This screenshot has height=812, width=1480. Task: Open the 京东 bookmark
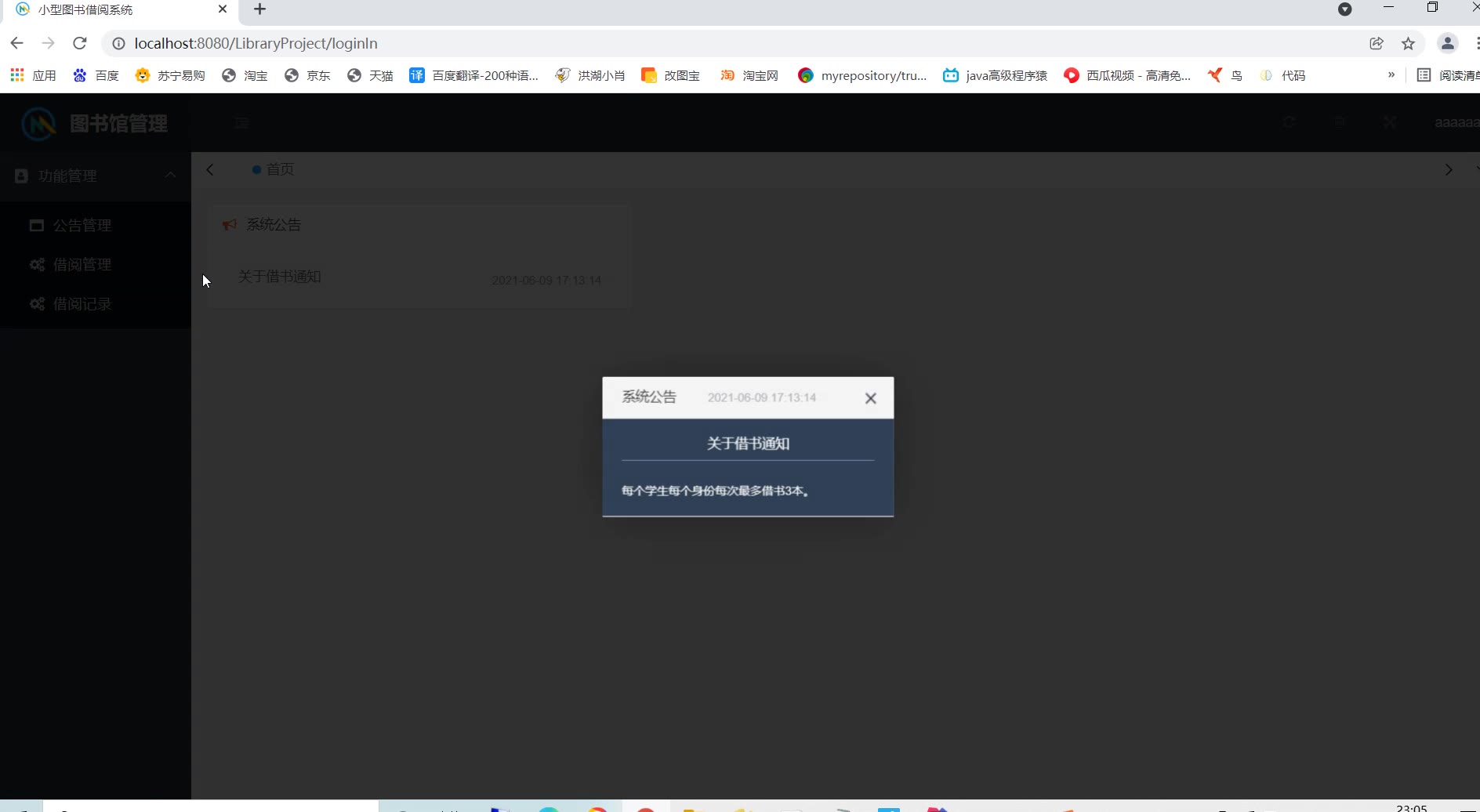tap(307, 75)
